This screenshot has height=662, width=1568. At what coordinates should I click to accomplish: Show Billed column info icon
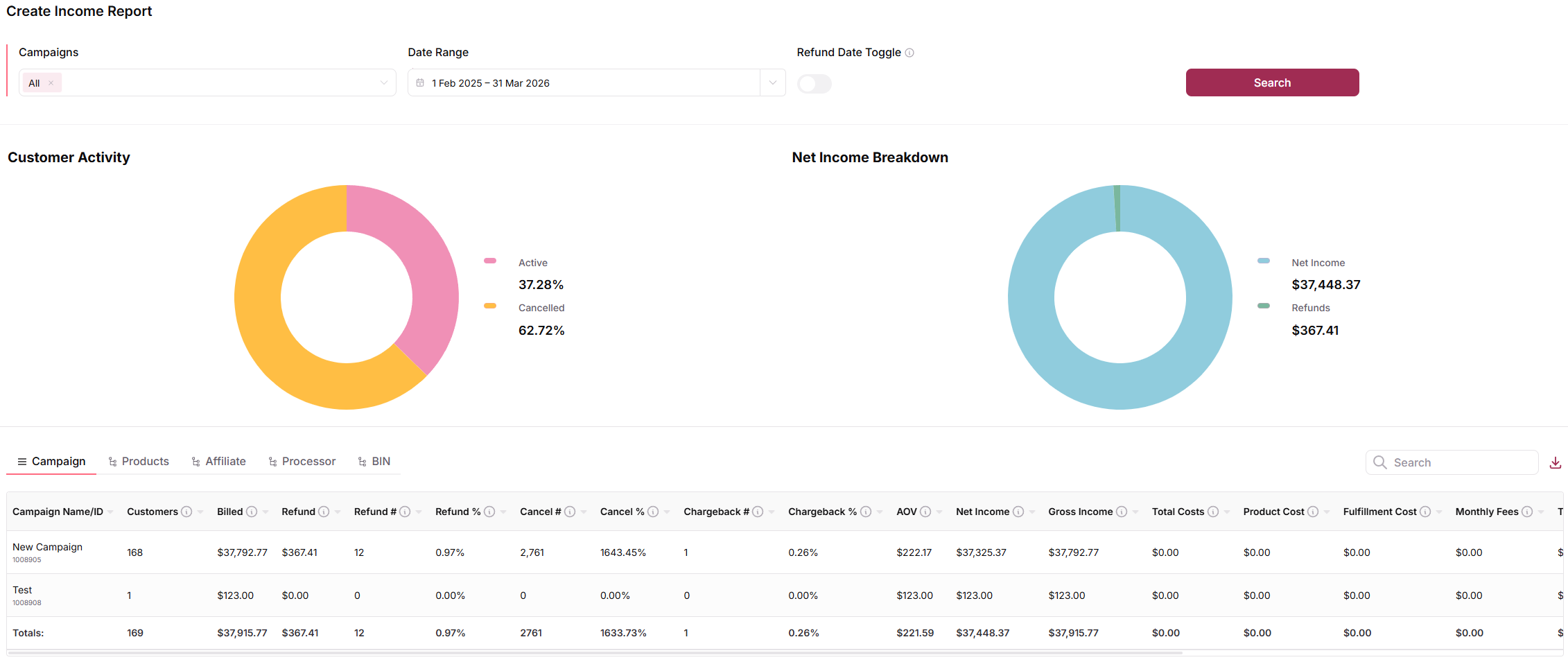click(252, 512)
